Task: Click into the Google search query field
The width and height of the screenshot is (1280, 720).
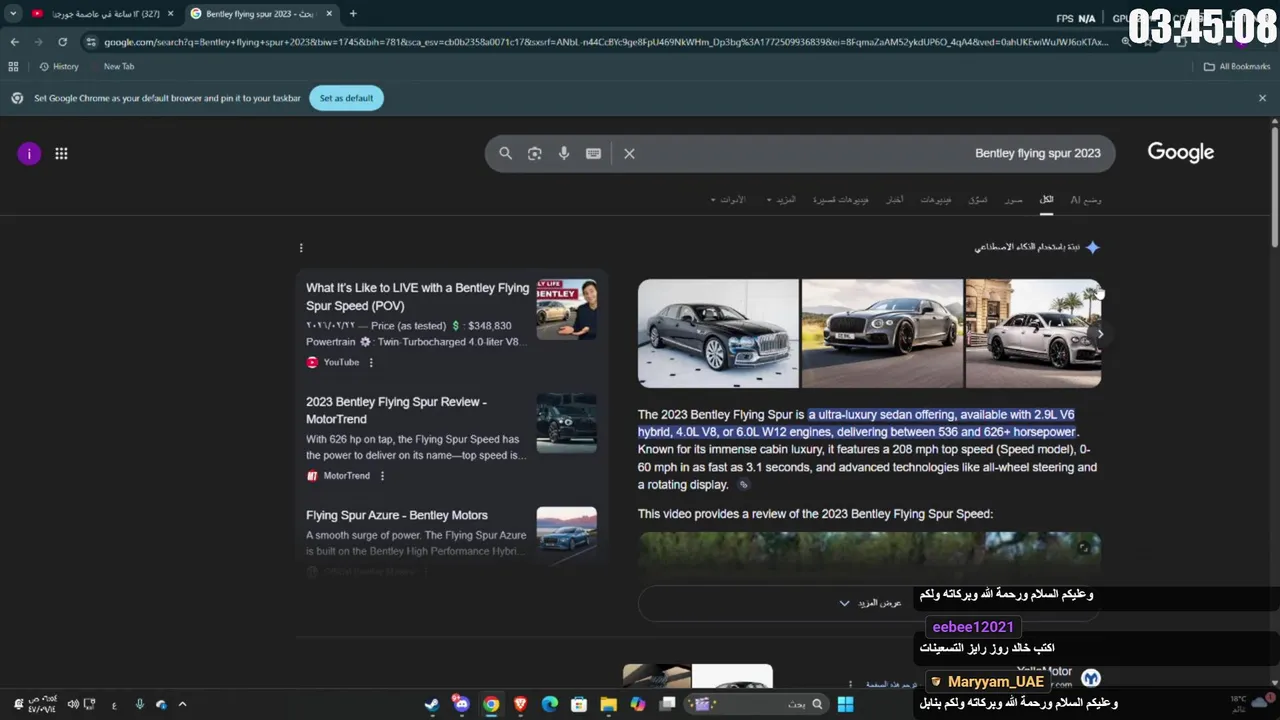Action: 870,153
